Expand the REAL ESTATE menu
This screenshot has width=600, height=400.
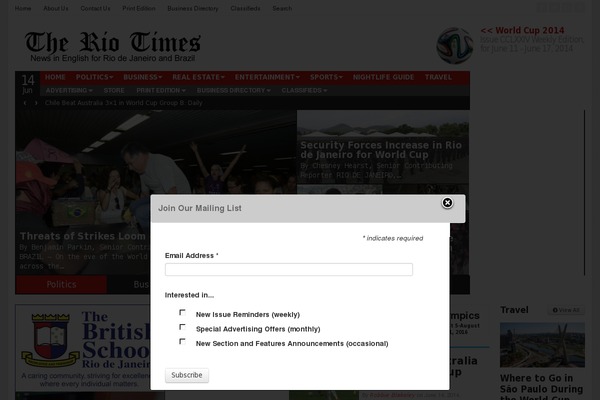(198, 77)
